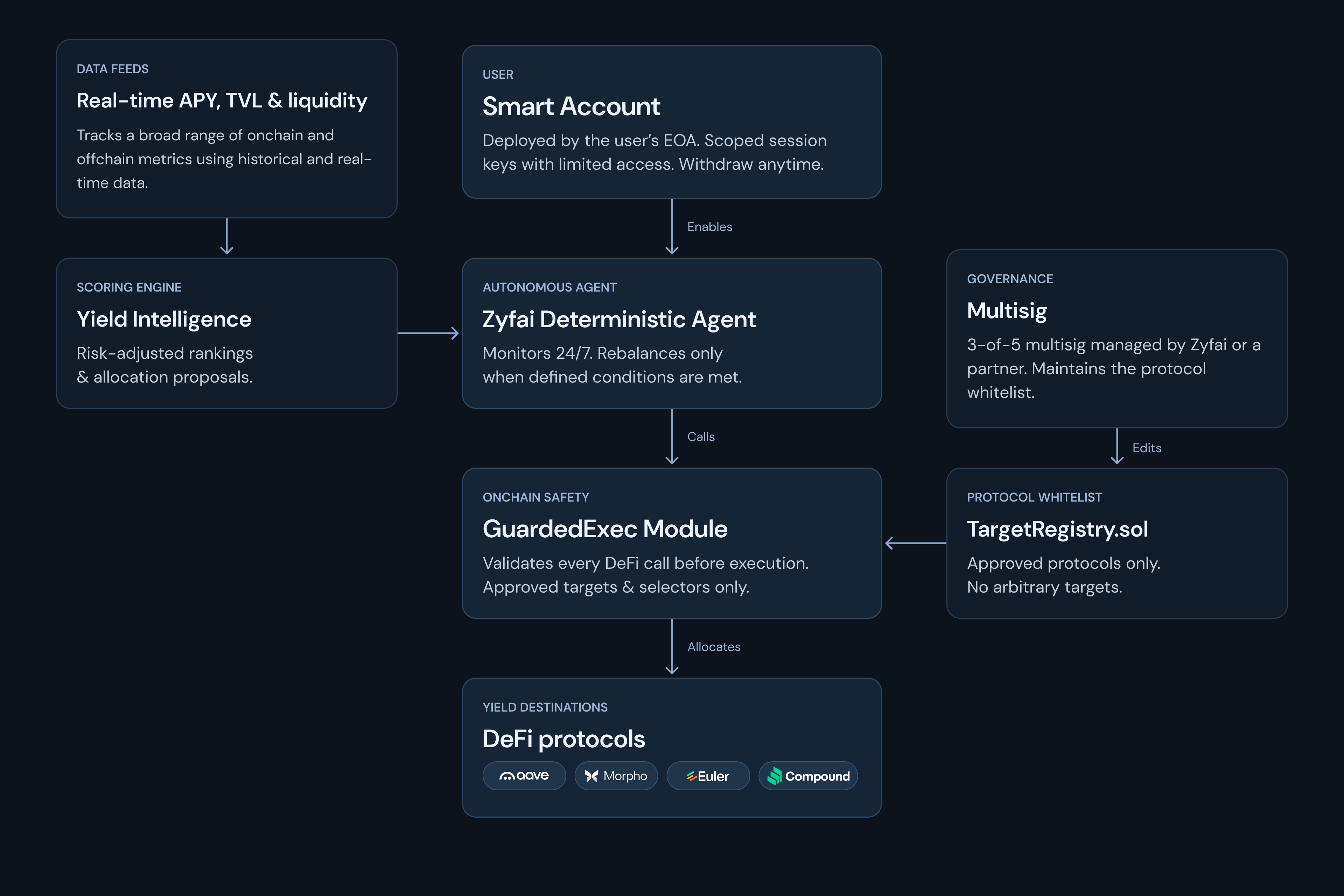
Task: Click the Aave logo chip
Action: pos(524,776)
